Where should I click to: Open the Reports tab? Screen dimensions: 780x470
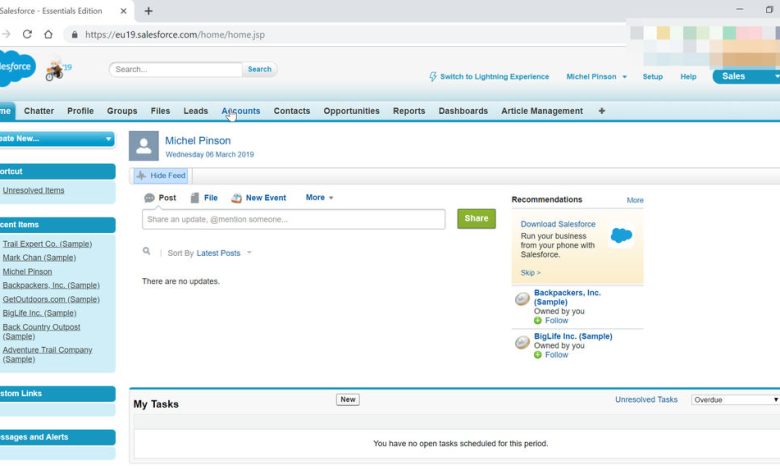(409, 111)
